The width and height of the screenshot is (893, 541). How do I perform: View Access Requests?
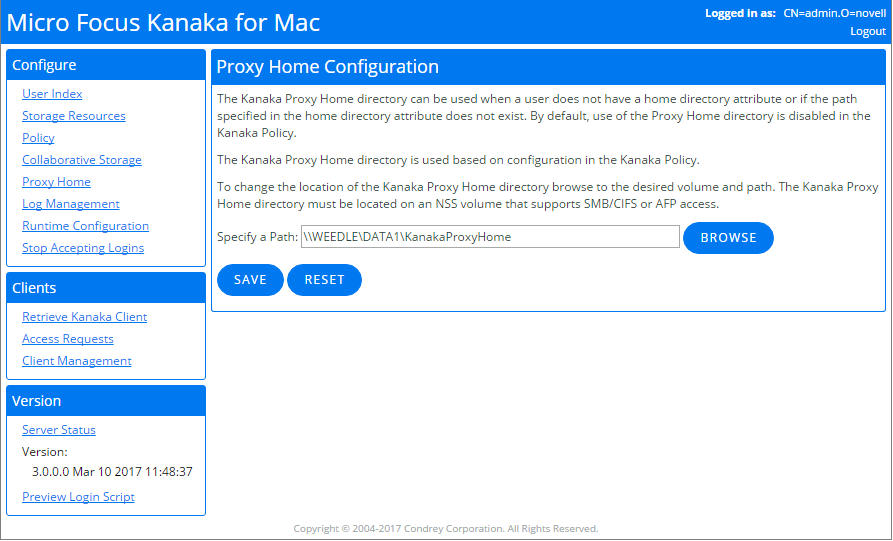(68, 339)
